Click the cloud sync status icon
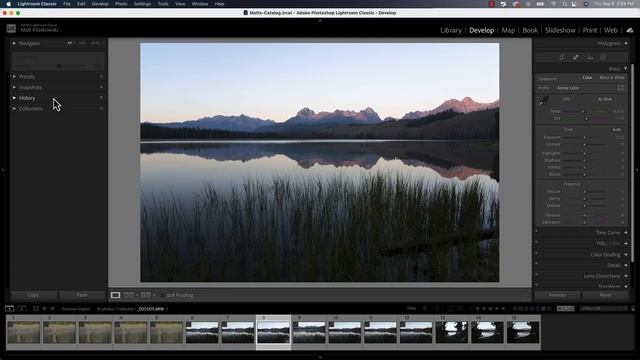640x360 pixels. pos(630,30)
